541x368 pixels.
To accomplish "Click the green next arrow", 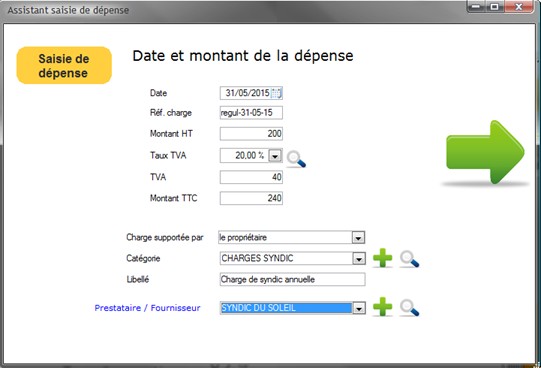I will pos(485,152).
